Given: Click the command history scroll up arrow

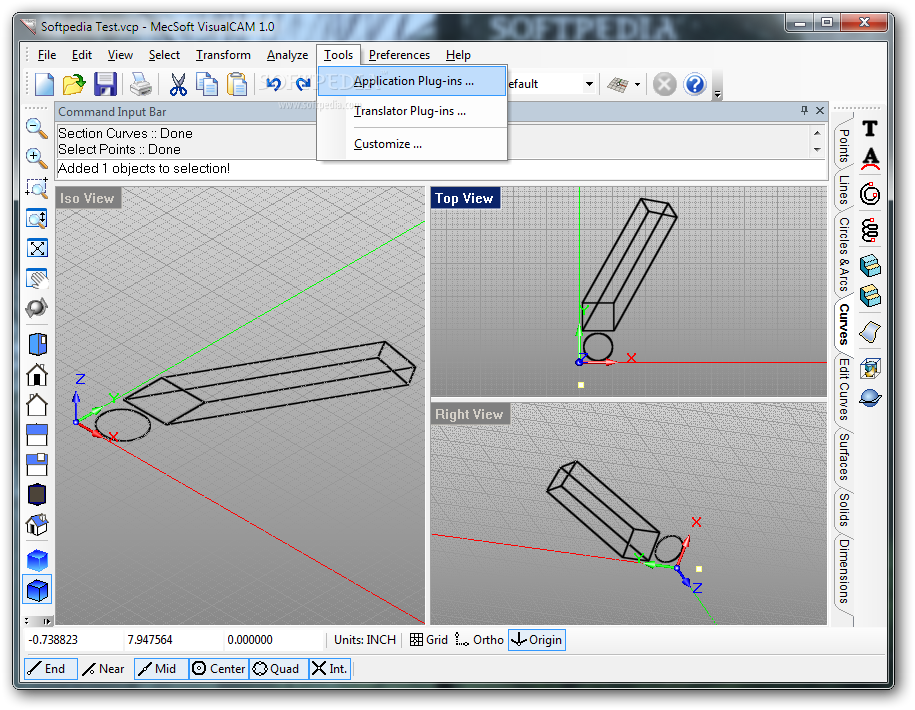Looking at the screenshot, I should click(x=817, y=133).
